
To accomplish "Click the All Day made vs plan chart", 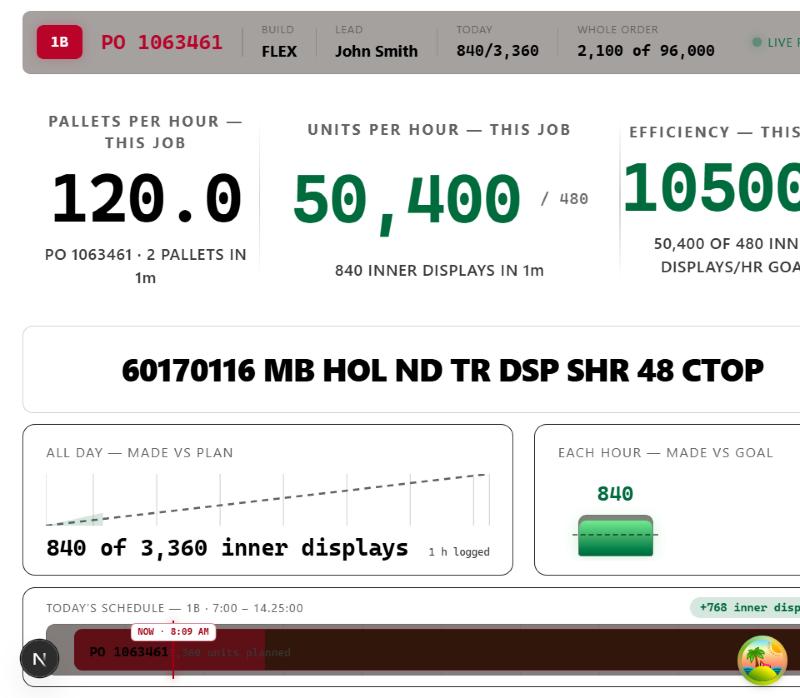I will point(268,500).
